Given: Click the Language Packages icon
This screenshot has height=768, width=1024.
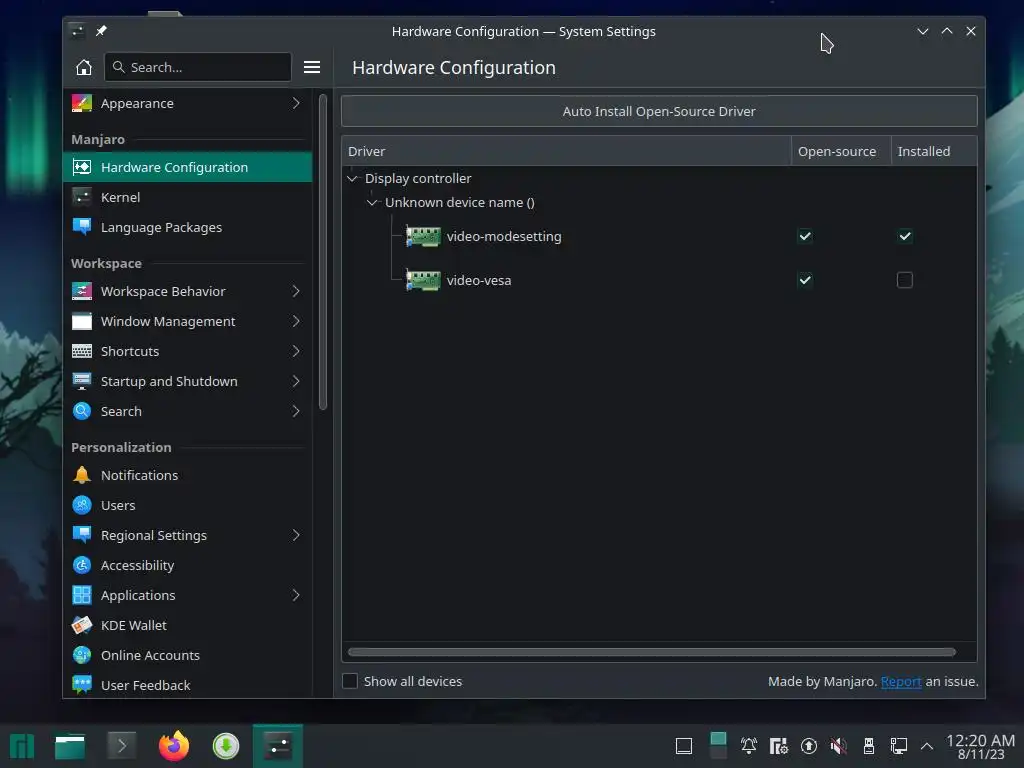Looking at the screenshot, I should [82, 227].
